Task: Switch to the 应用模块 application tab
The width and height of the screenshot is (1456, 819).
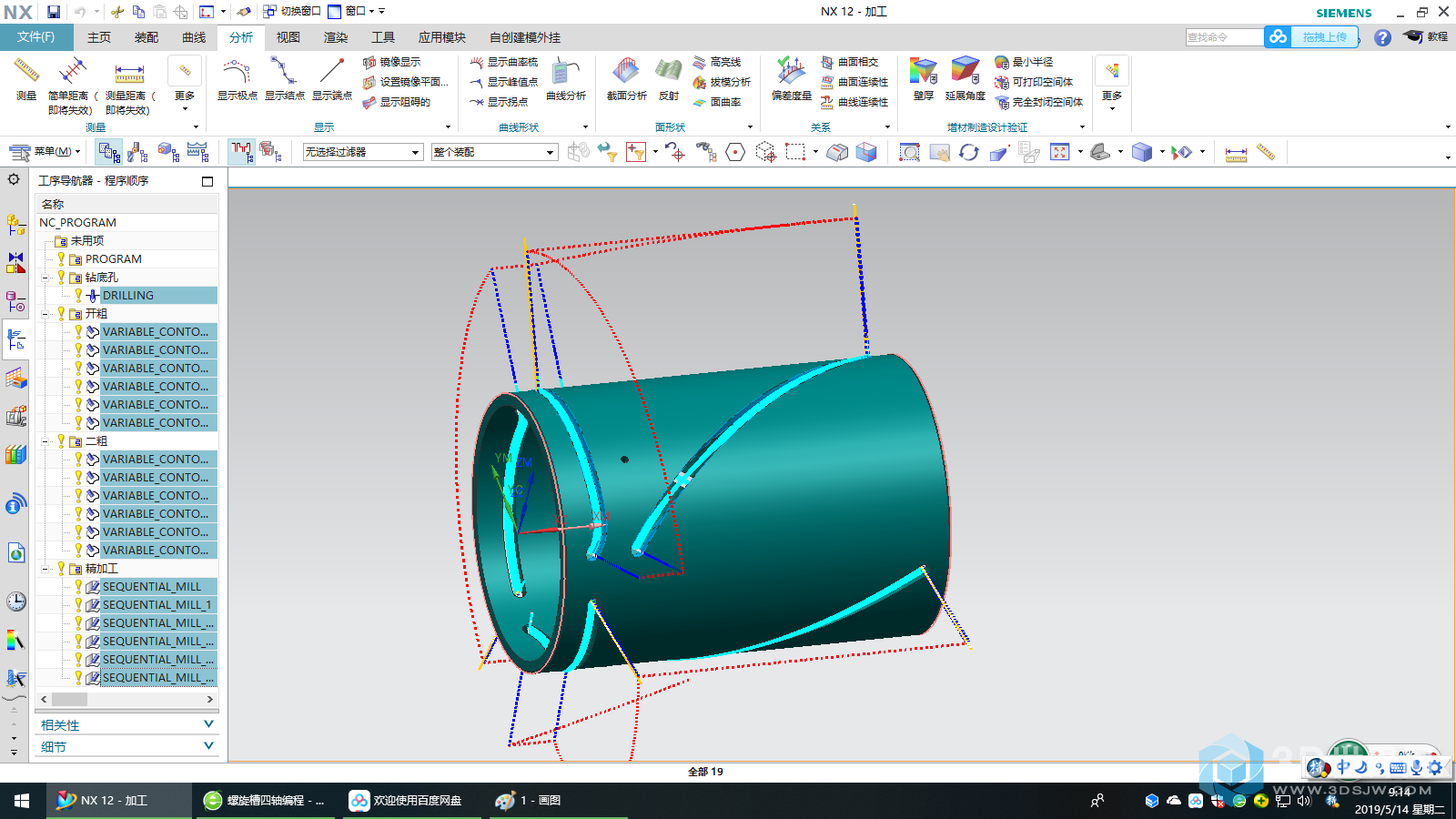Action: click(442, 37)
